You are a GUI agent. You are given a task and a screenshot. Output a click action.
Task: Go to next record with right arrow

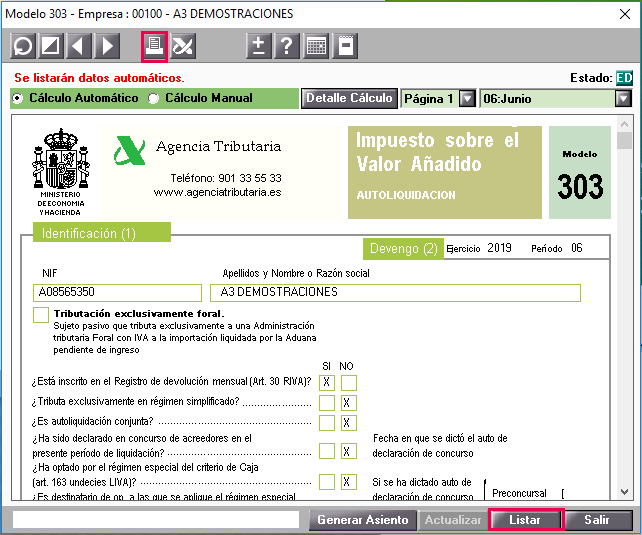click(107, 45)
